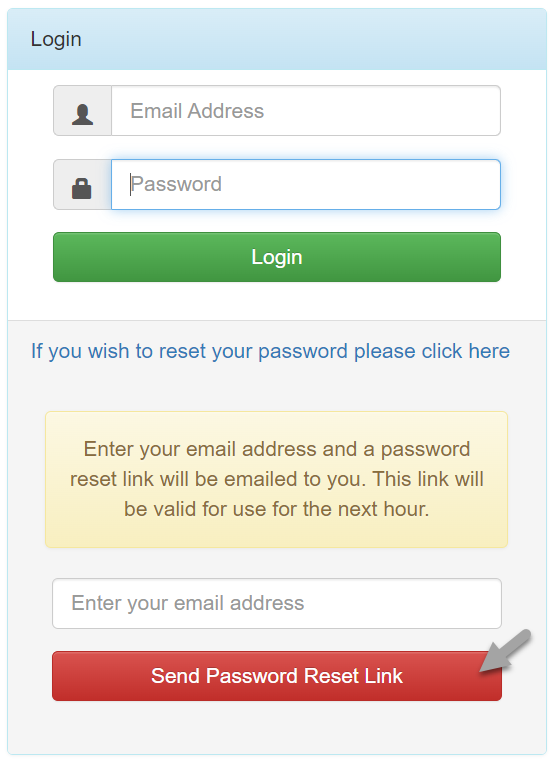
Task: Select the 'Enter your email address' box
Action: (277, 603)
